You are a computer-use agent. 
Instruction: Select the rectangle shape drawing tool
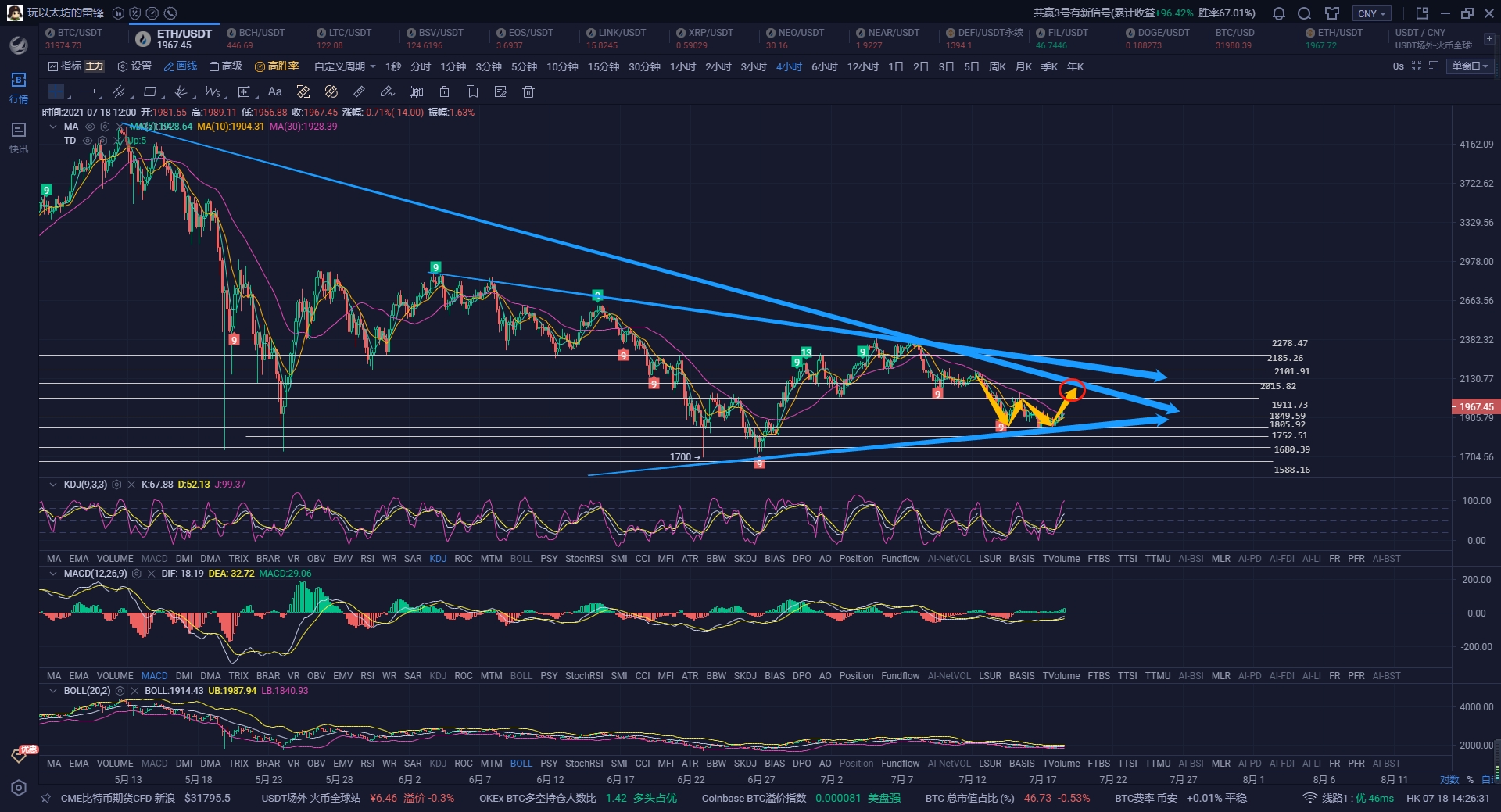pos(150,92)
